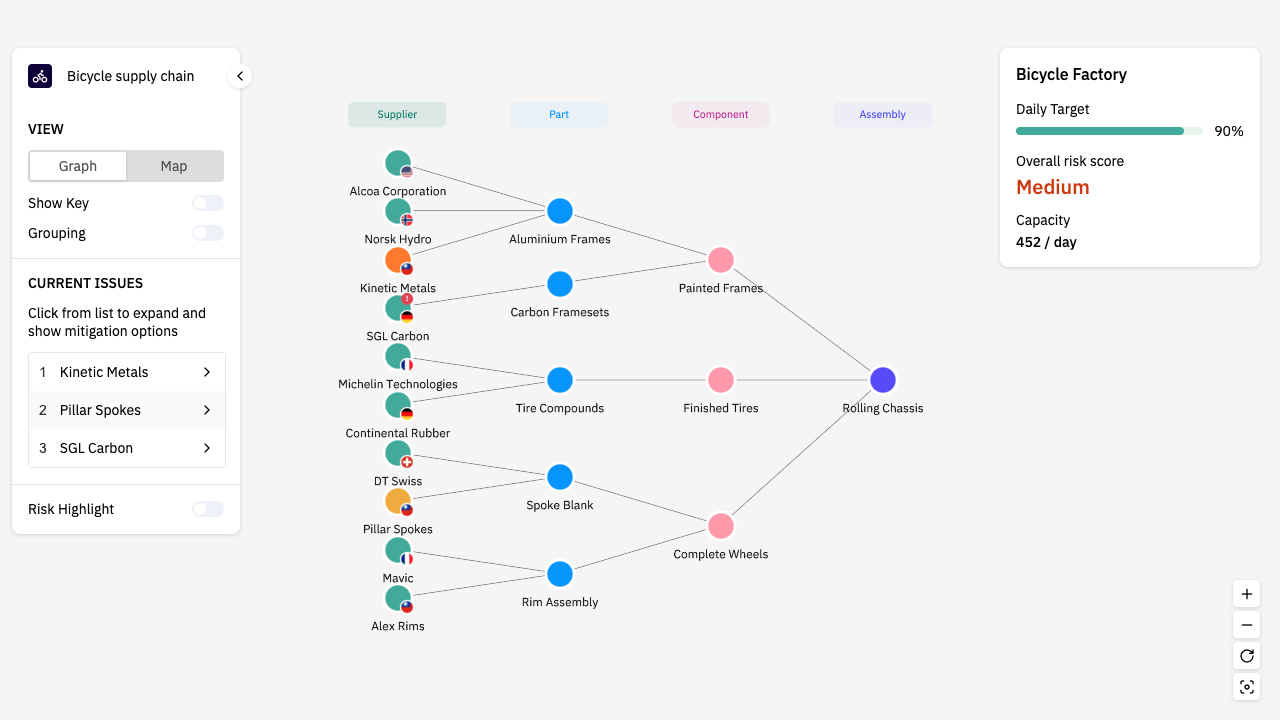Click the zoom in icon on the canvas
The height and width of the screenshot is (720, 1280).
1246,593
